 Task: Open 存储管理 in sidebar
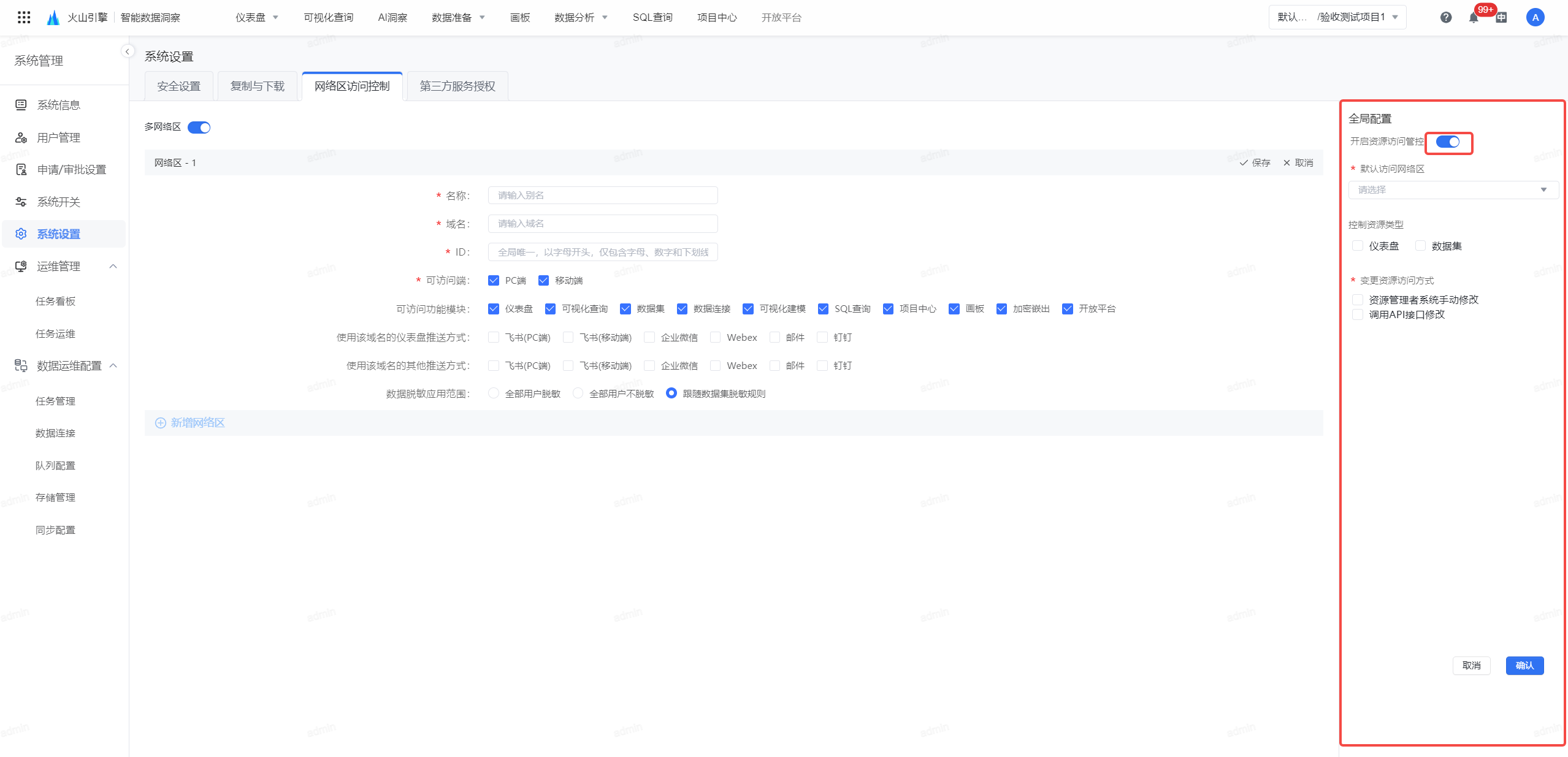(55, 497)
